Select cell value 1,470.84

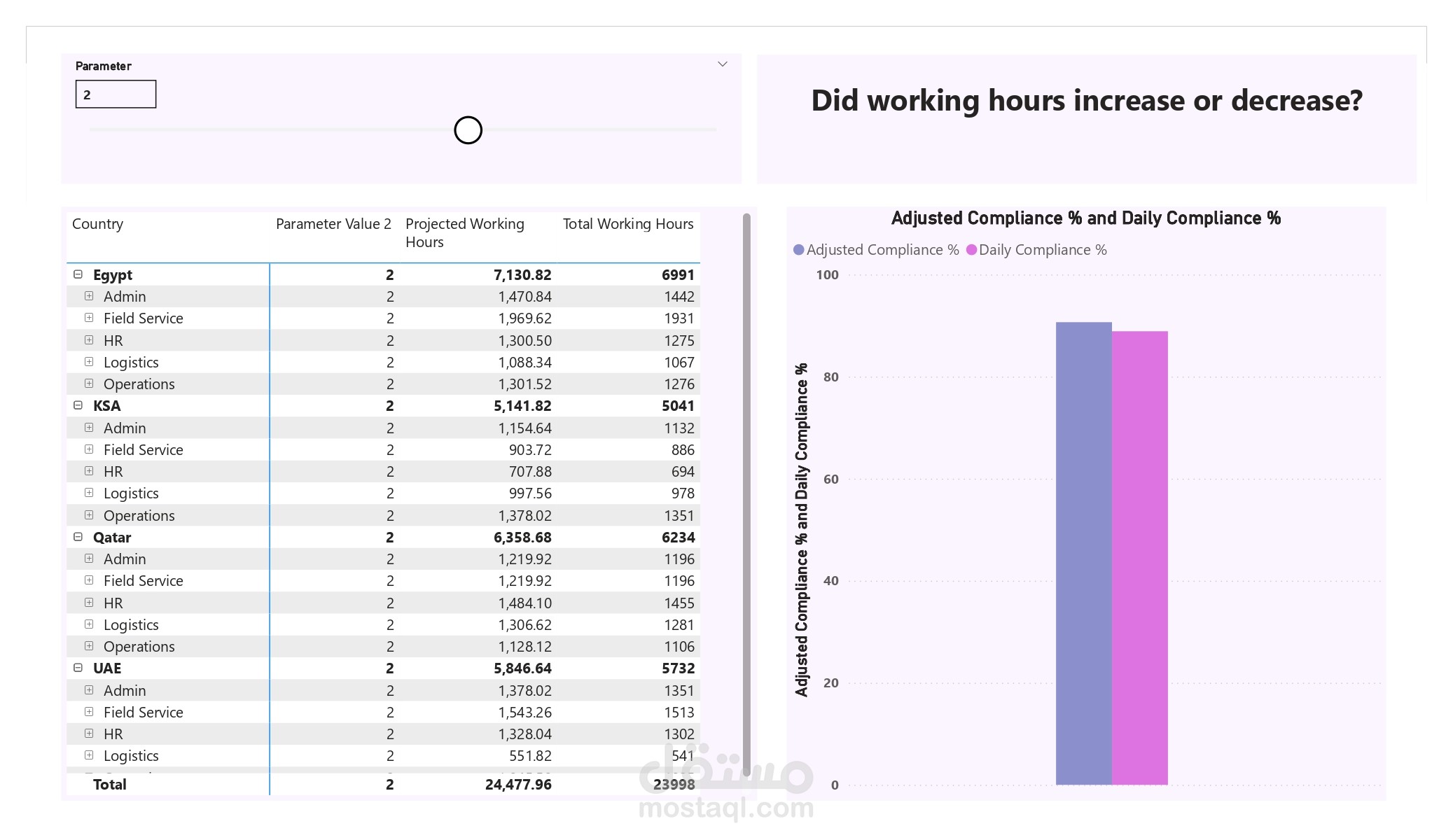coord(525,297)
